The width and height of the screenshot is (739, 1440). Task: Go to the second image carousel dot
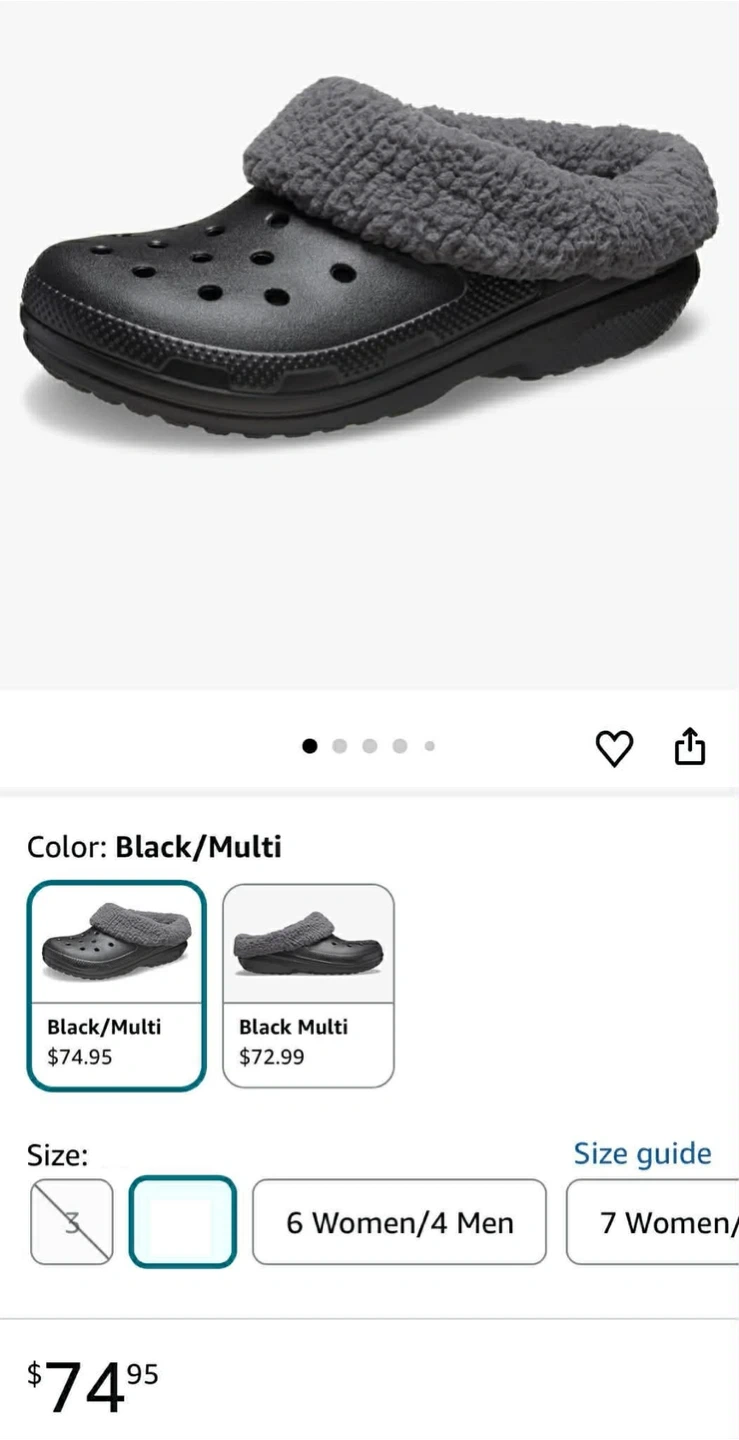[339, 746]
